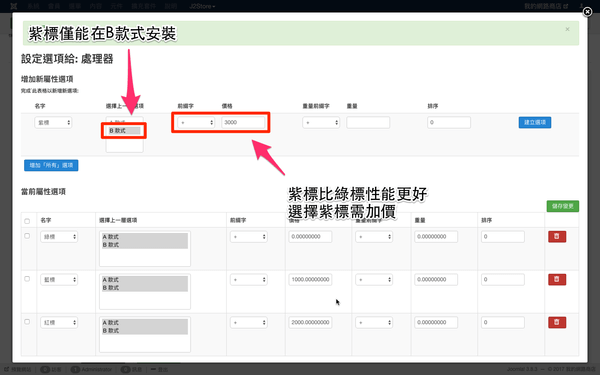This screenshot has width=600, height=375.
Task: Click the price field showing 1000.00000000
Action: click(x=310, y=279)
